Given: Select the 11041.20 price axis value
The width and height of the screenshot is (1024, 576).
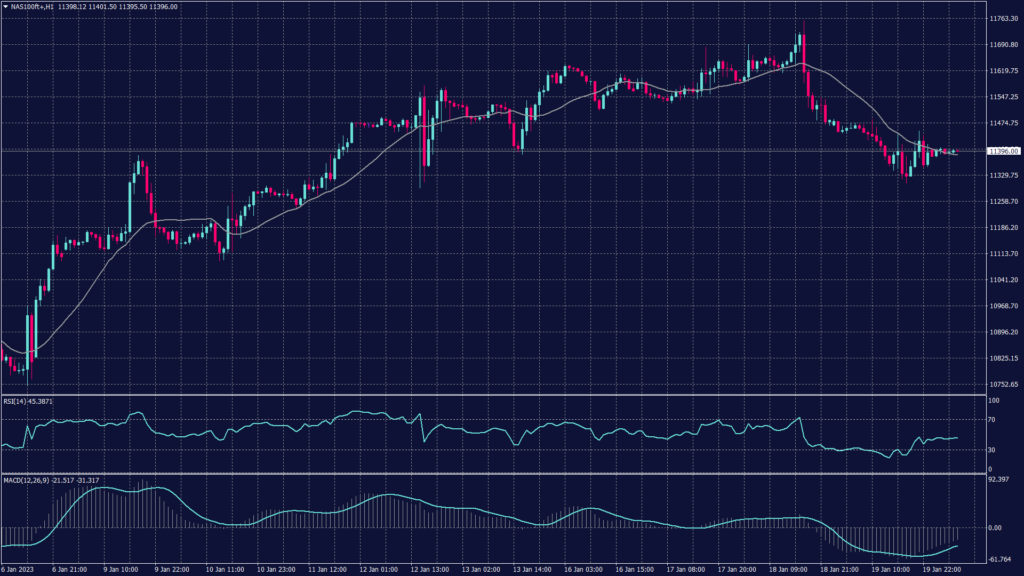Looking at the screenshot, I should click(x=1003, y=280).
